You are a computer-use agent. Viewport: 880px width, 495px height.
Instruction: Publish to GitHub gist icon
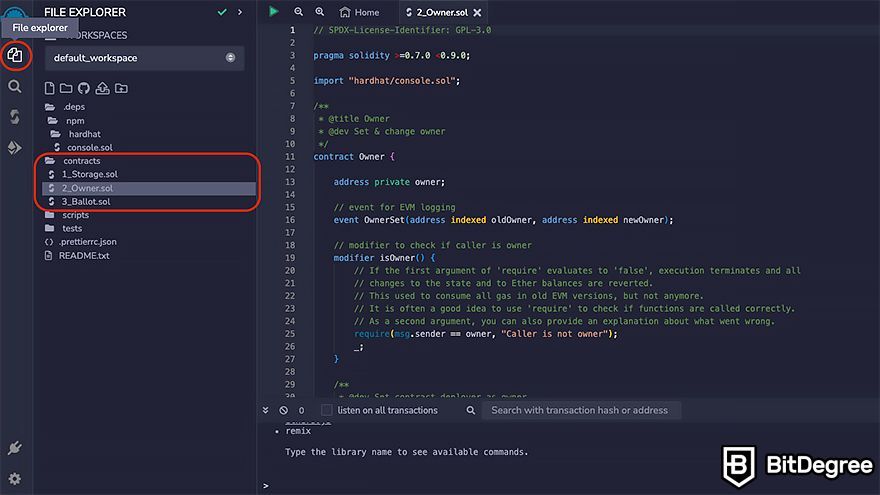84,88
